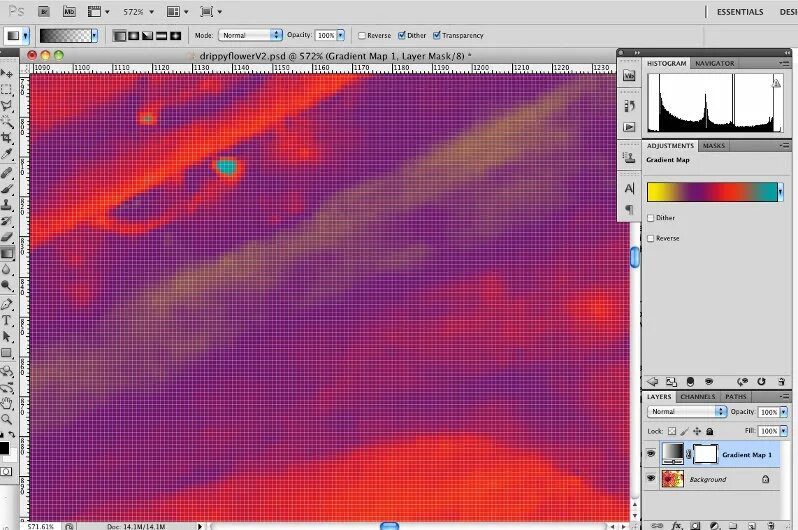Select the Eyedropper tool

pos(7,154)
